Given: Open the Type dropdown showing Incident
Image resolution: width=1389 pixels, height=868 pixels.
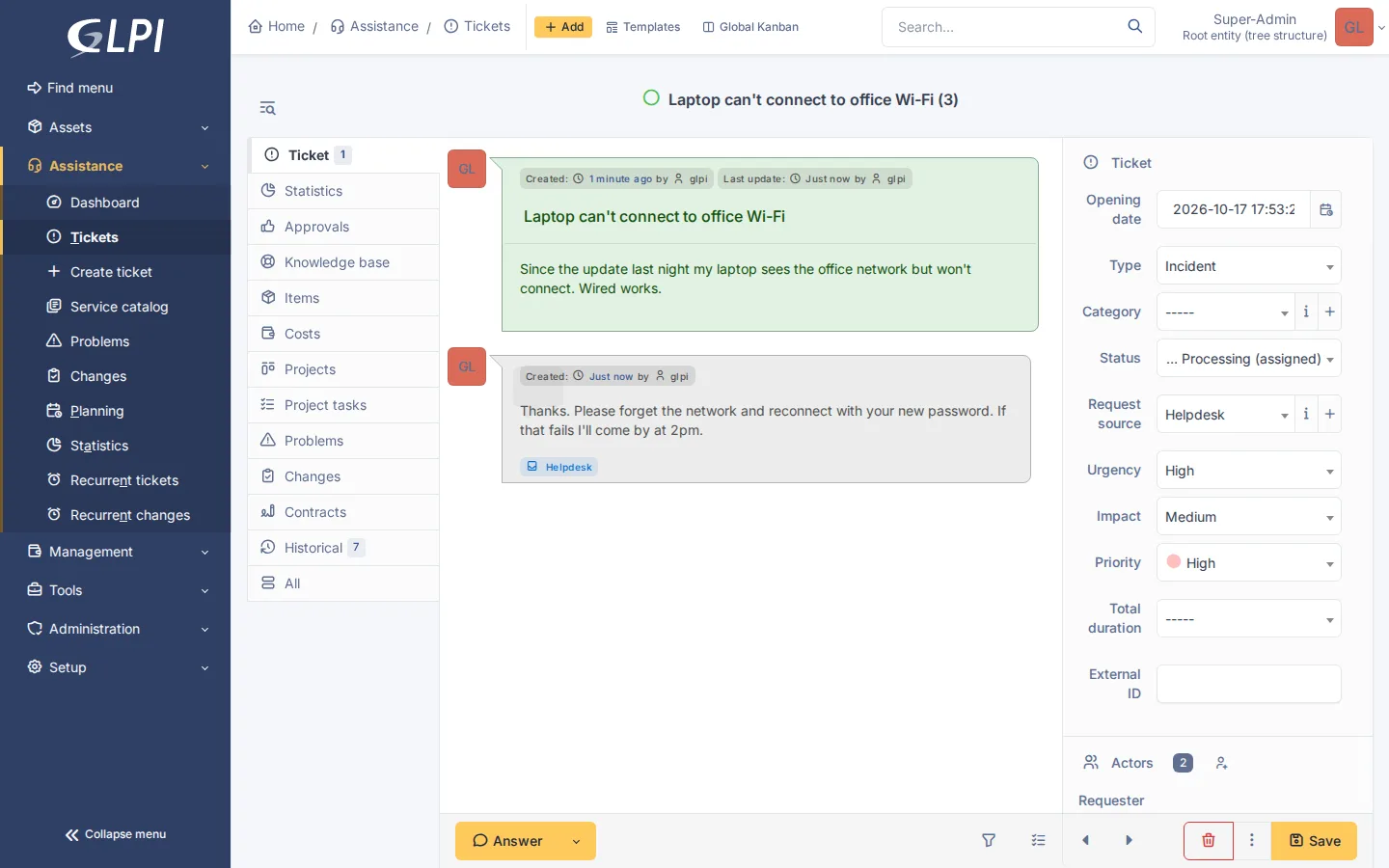Looking at the screenshot, I should click(1248, 266).
